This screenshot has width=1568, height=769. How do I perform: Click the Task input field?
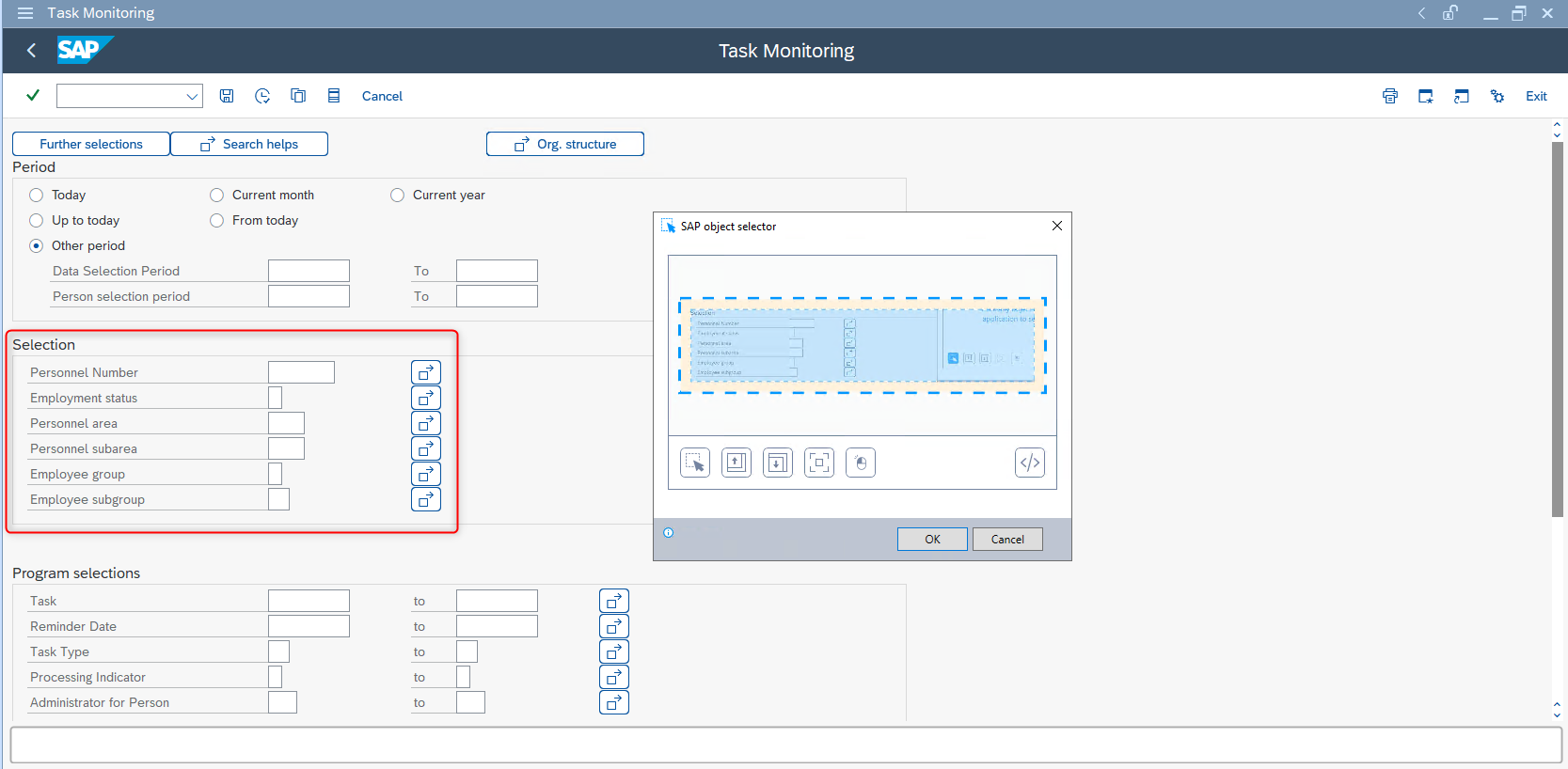click(x=309, y=601)
